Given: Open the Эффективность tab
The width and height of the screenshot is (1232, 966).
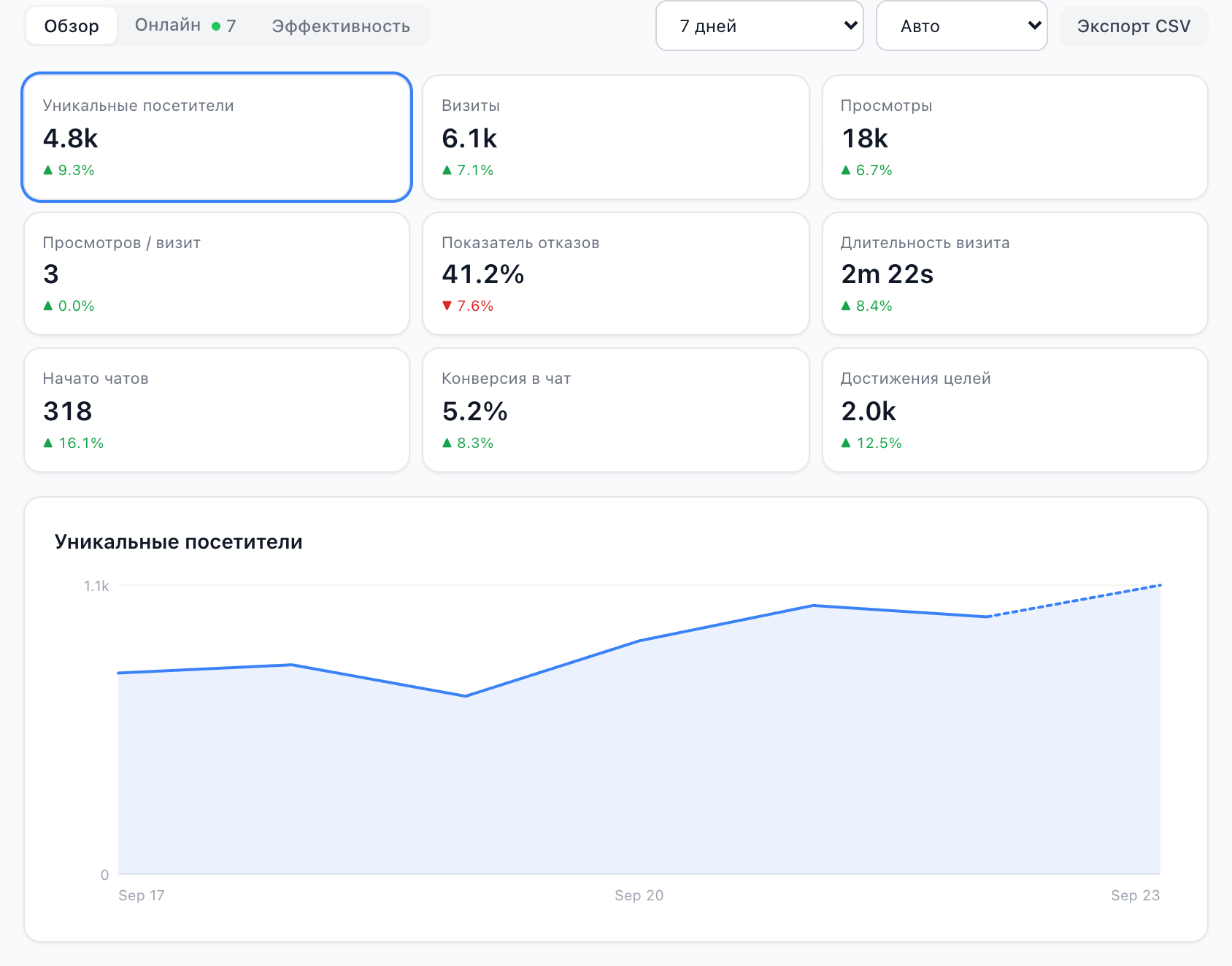Looking at the screenshot, I should [341, 26].
